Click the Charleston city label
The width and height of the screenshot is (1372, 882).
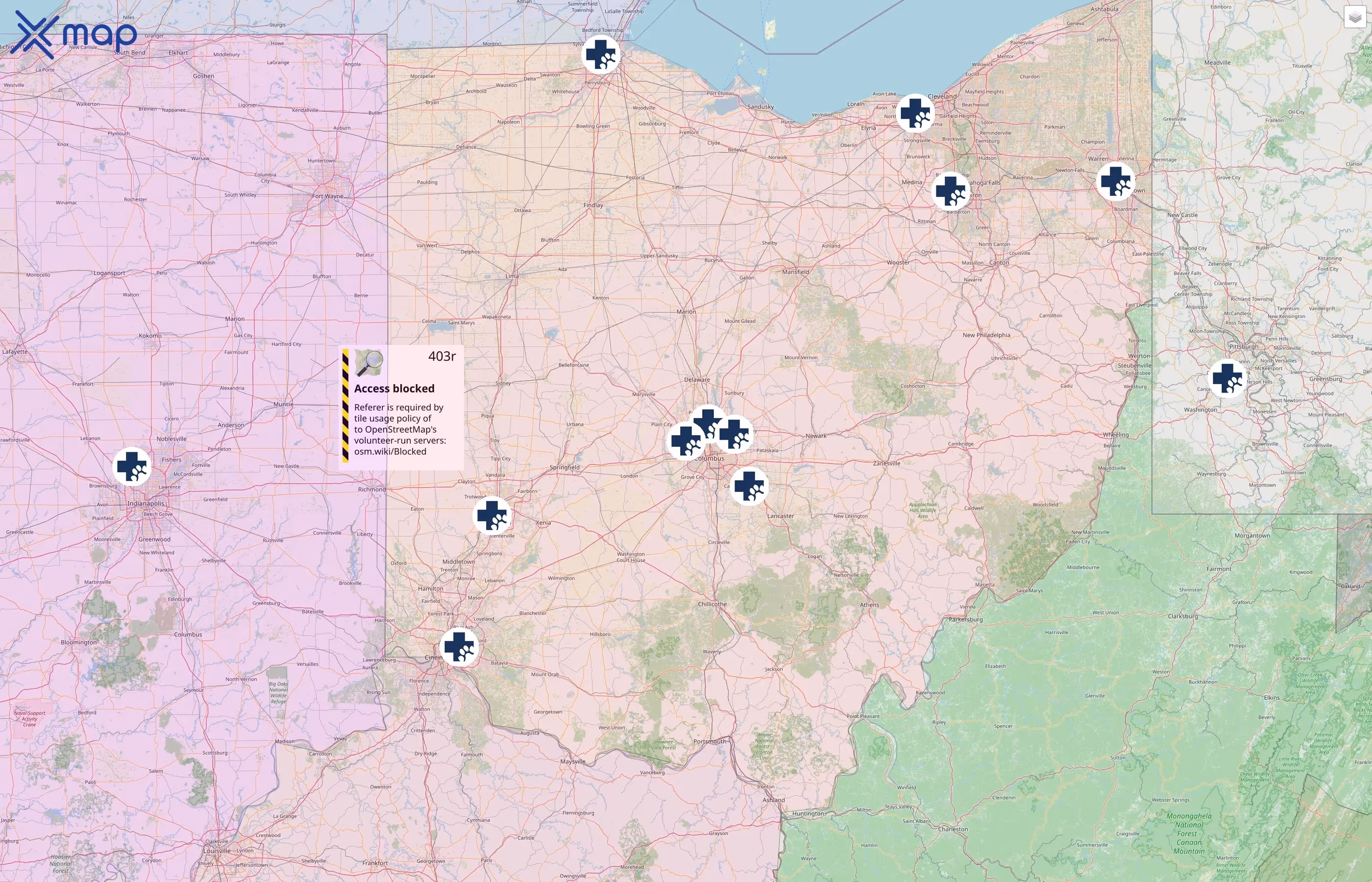point(953,829)
